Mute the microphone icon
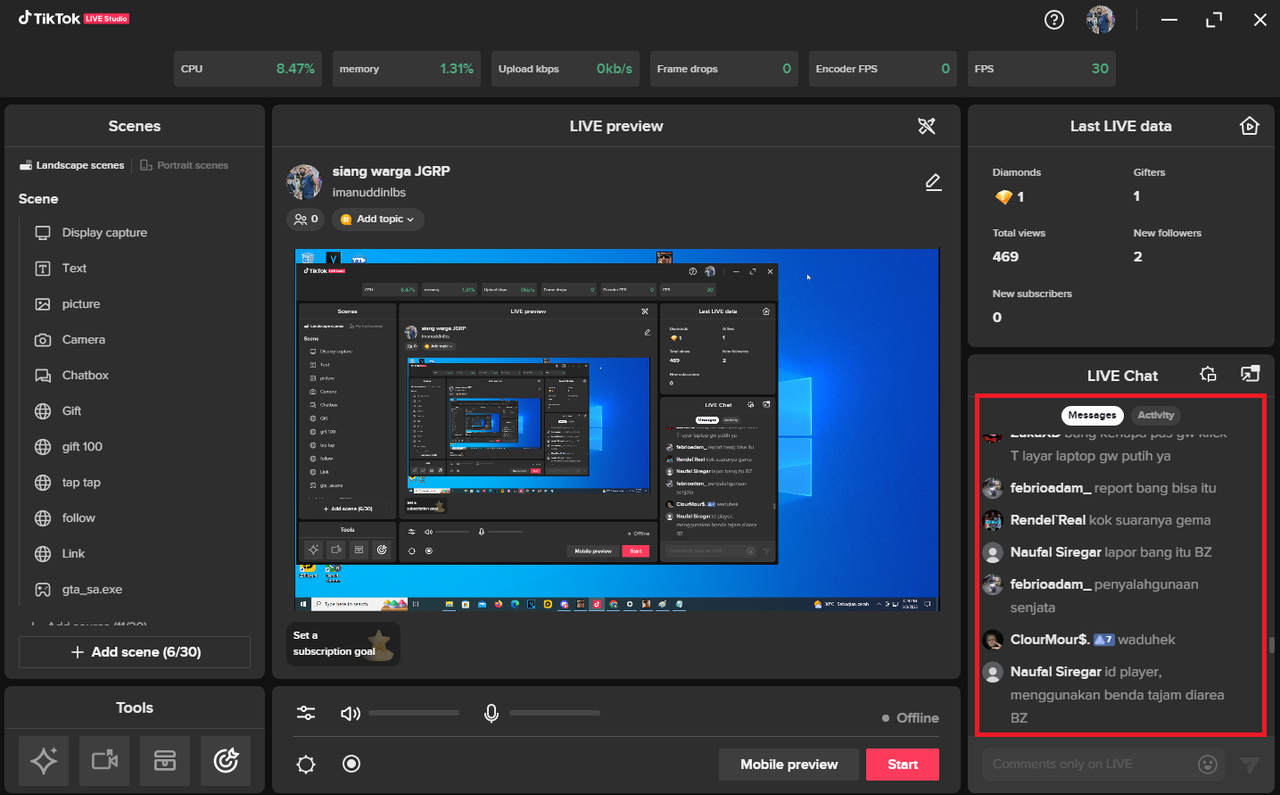The image size is (1280, 795). (491, 713)
